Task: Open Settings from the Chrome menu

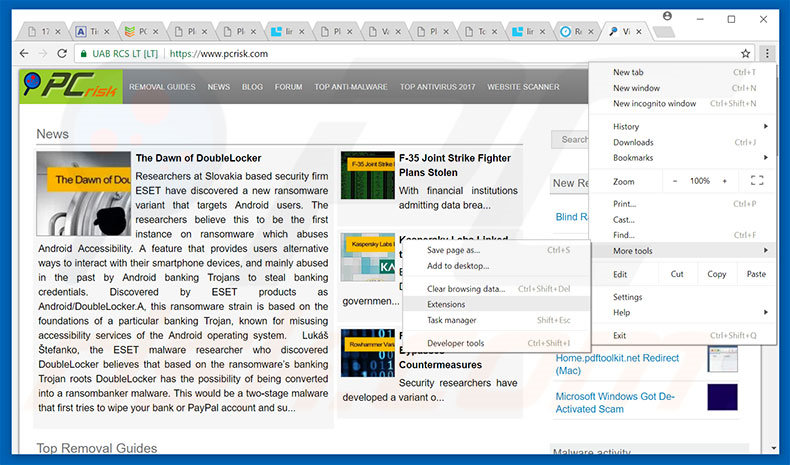Action: [x=682, y=297]
